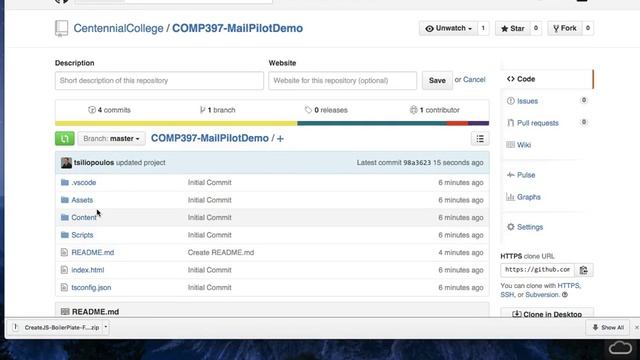Expand the downloaded zip options arrow
Image resolution: width=640 pixels, height=360 pixels.
[x=106, y=327]
